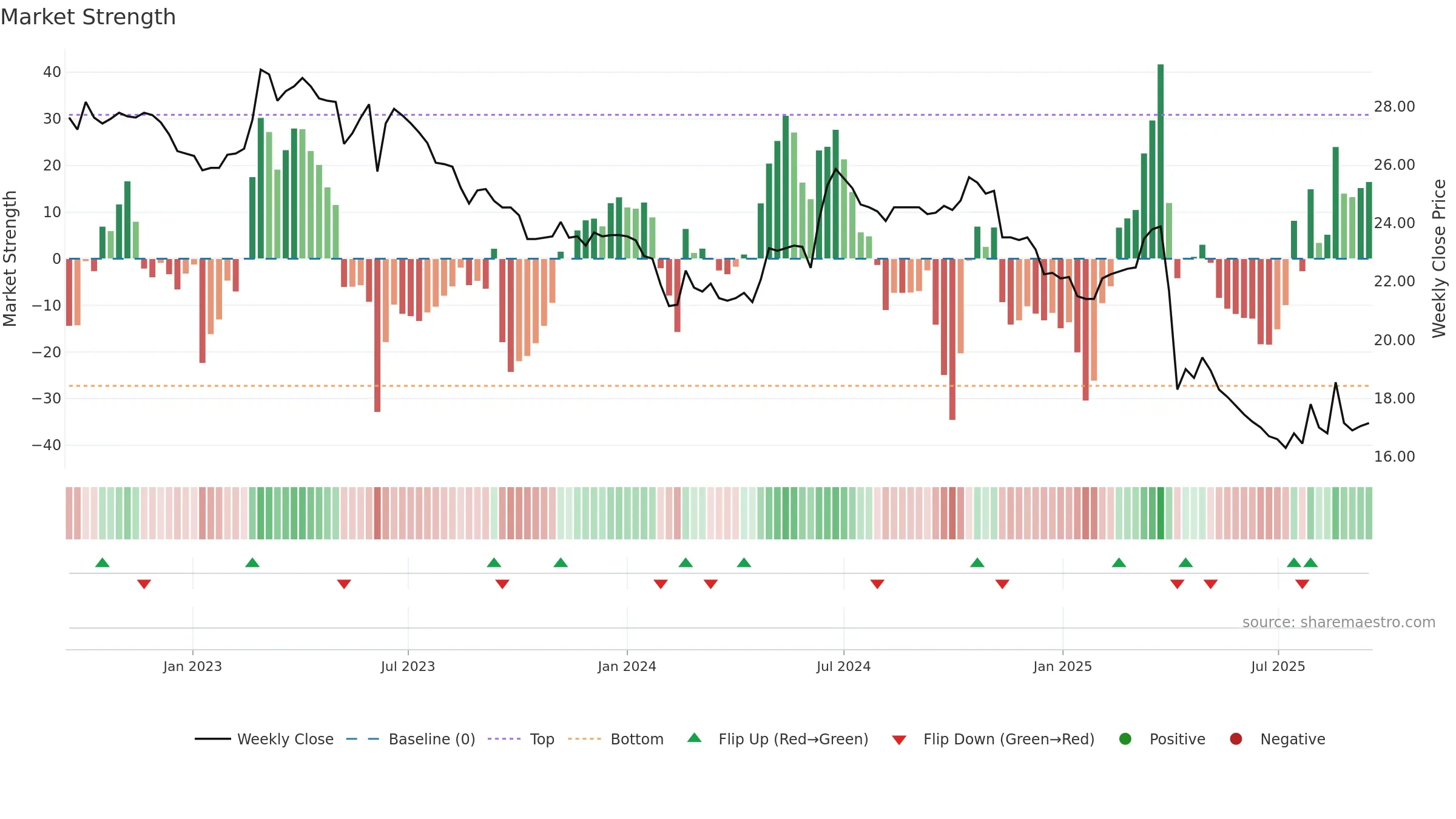The image size is (1456, 819).
Task: Click the tallest green bar exceeding 40
Action: coord(1161,161)
